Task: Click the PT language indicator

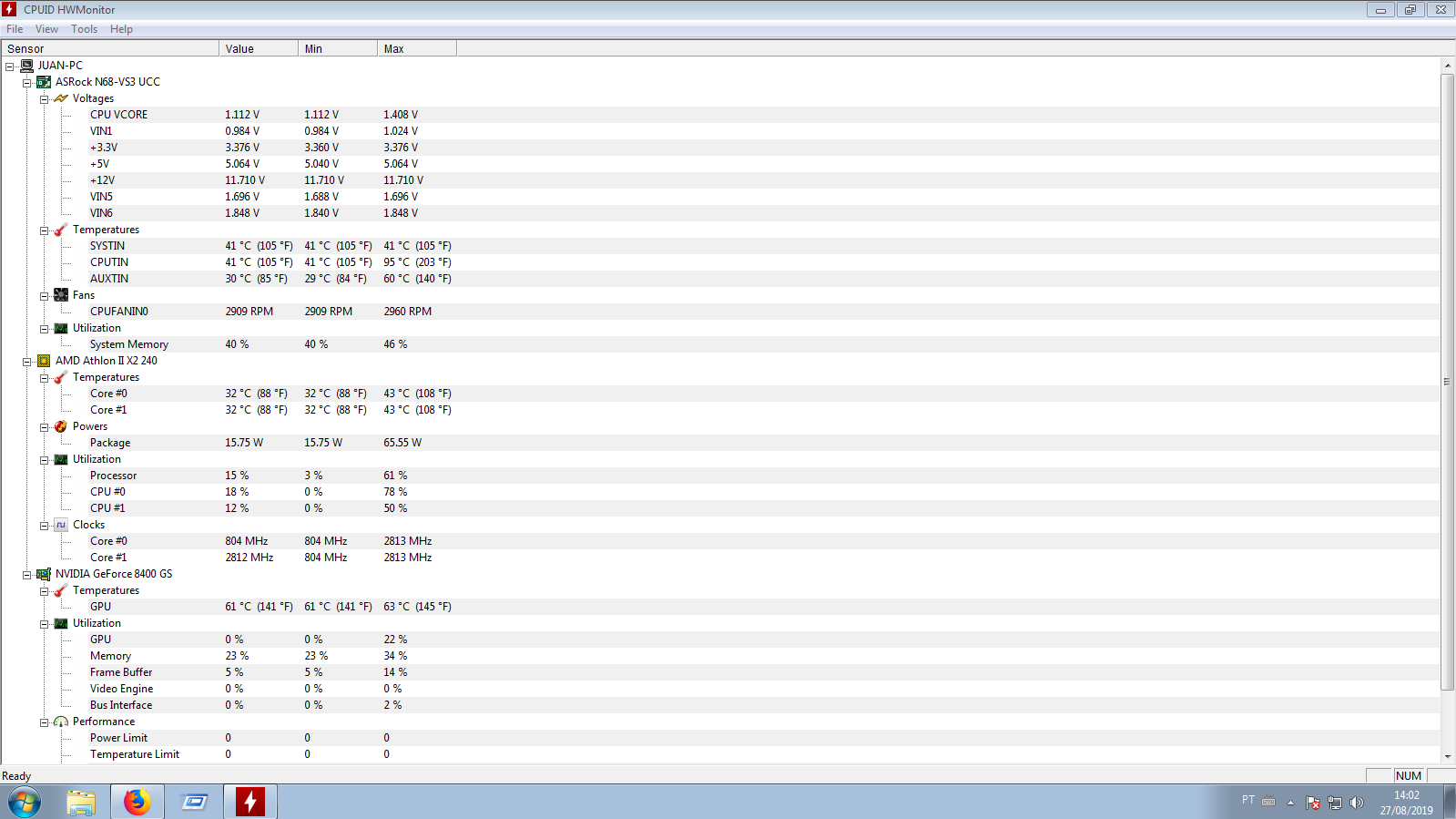Action: 1248,800
